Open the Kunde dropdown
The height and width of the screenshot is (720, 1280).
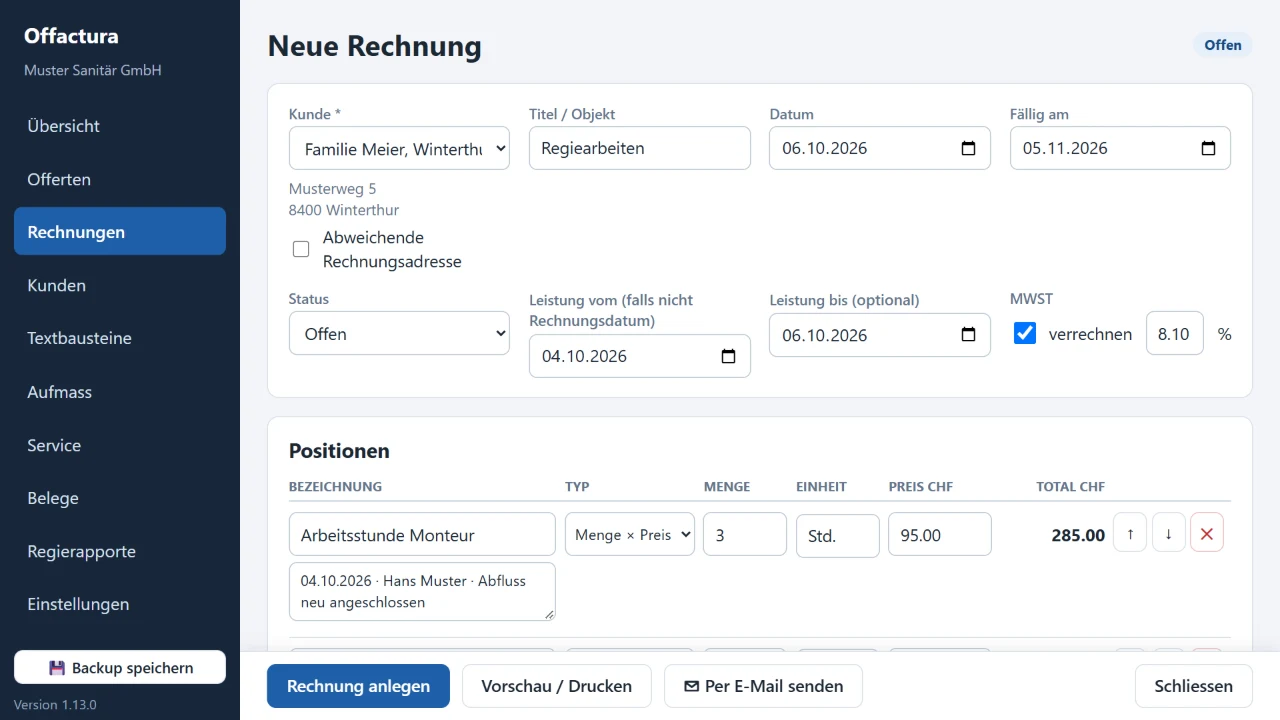tap(399, 148)
